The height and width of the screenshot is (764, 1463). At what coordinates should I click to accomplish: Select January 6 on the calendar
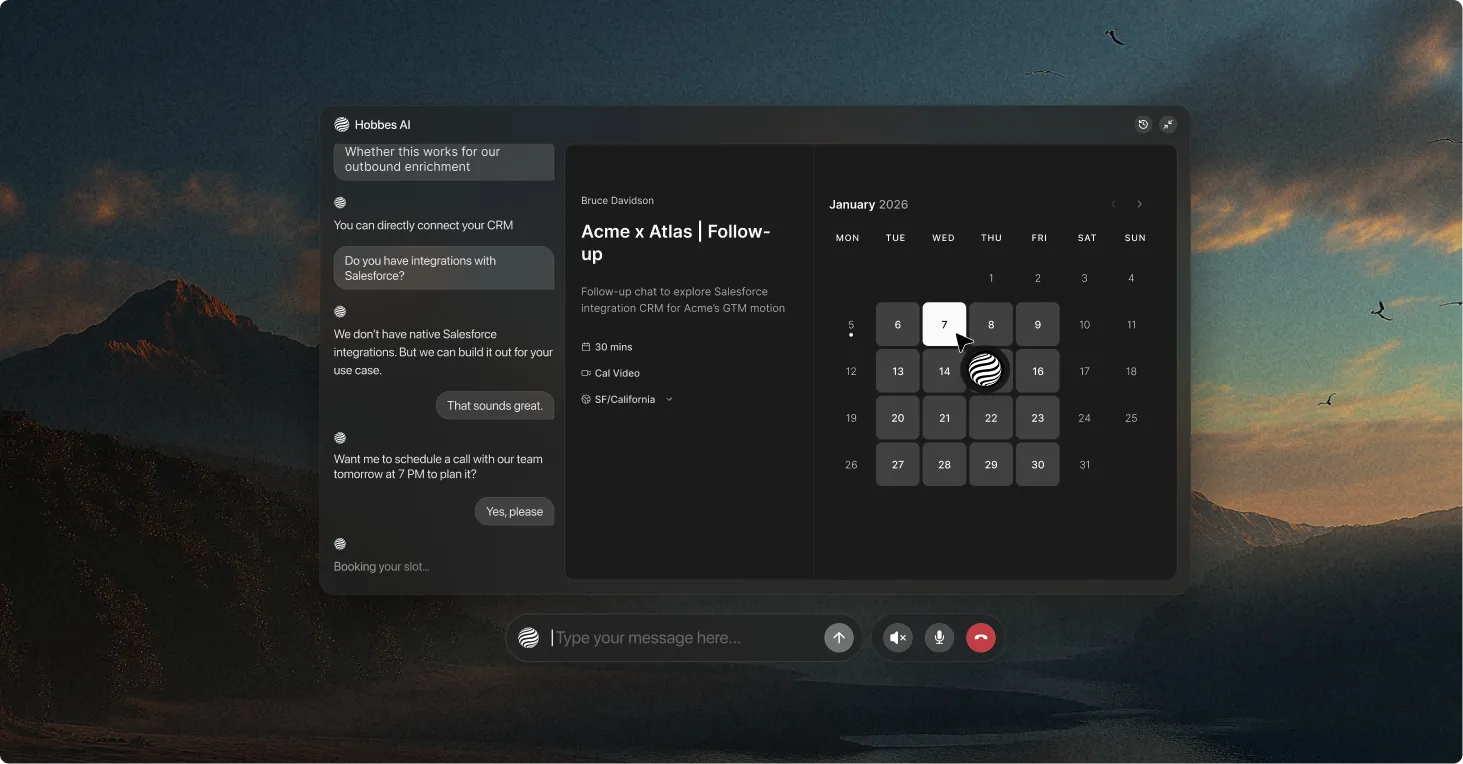[898, 324]
